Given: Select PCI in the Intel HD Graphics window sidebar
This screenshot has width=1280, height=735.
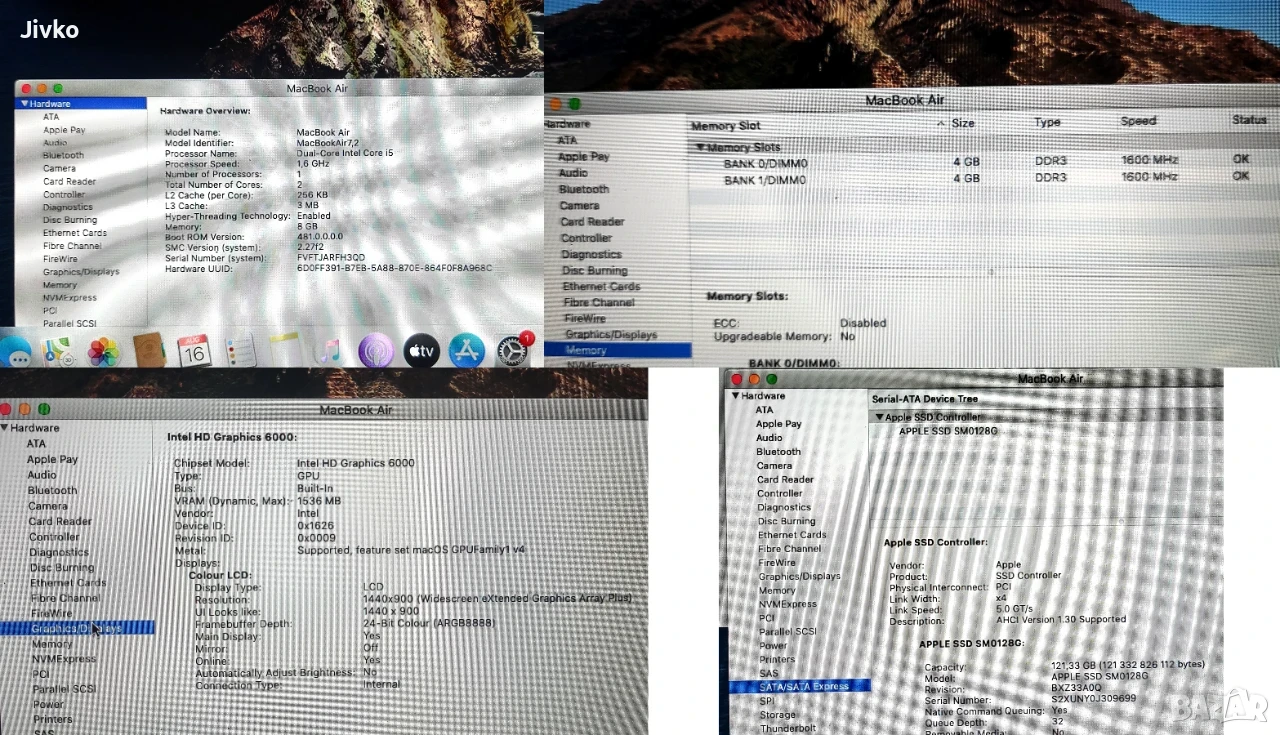Looking at the screenshot, I should click(x=41, y=675).
